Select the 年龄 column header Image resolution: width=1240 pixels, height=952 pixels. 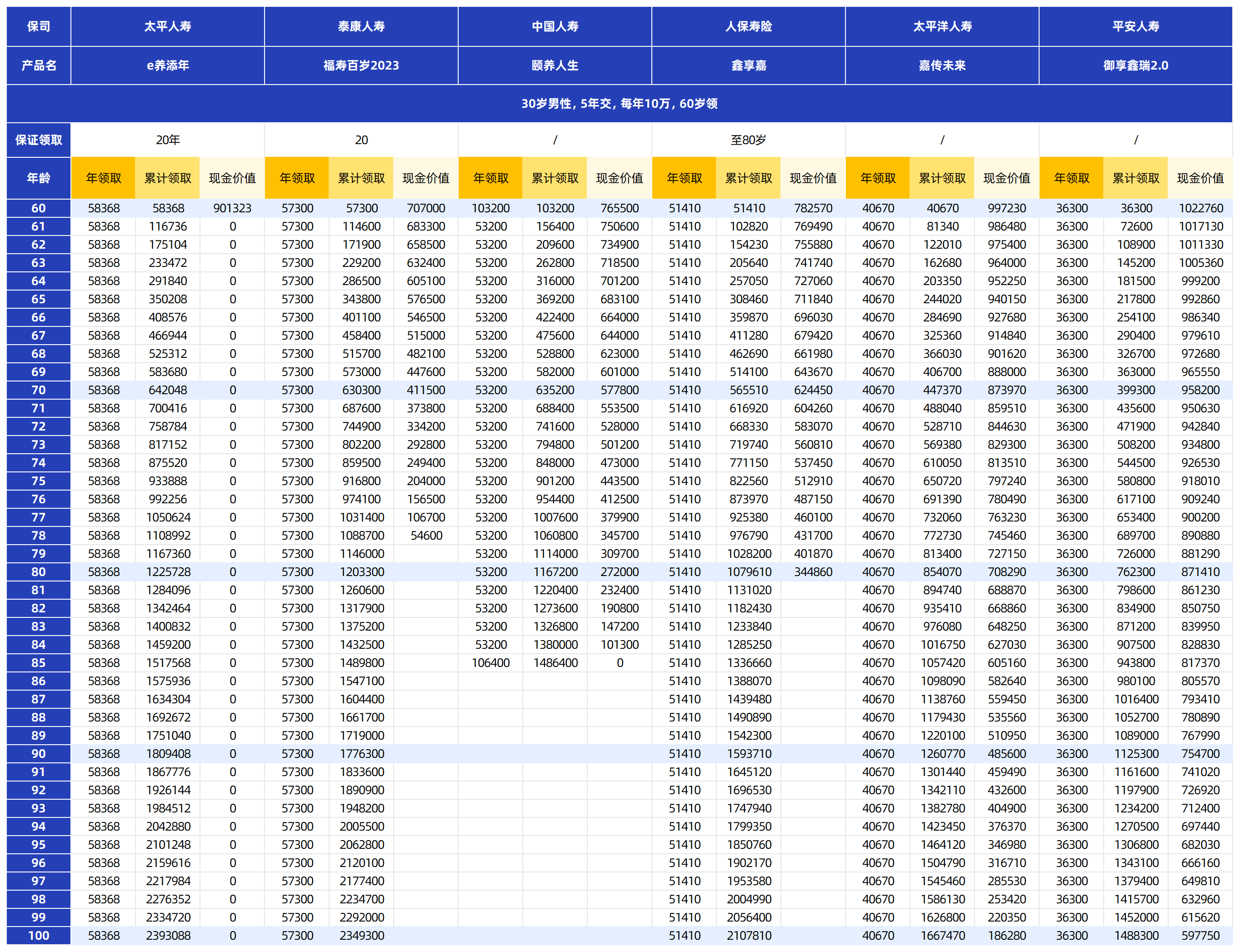pyautogui.click(x=39, y=178)
